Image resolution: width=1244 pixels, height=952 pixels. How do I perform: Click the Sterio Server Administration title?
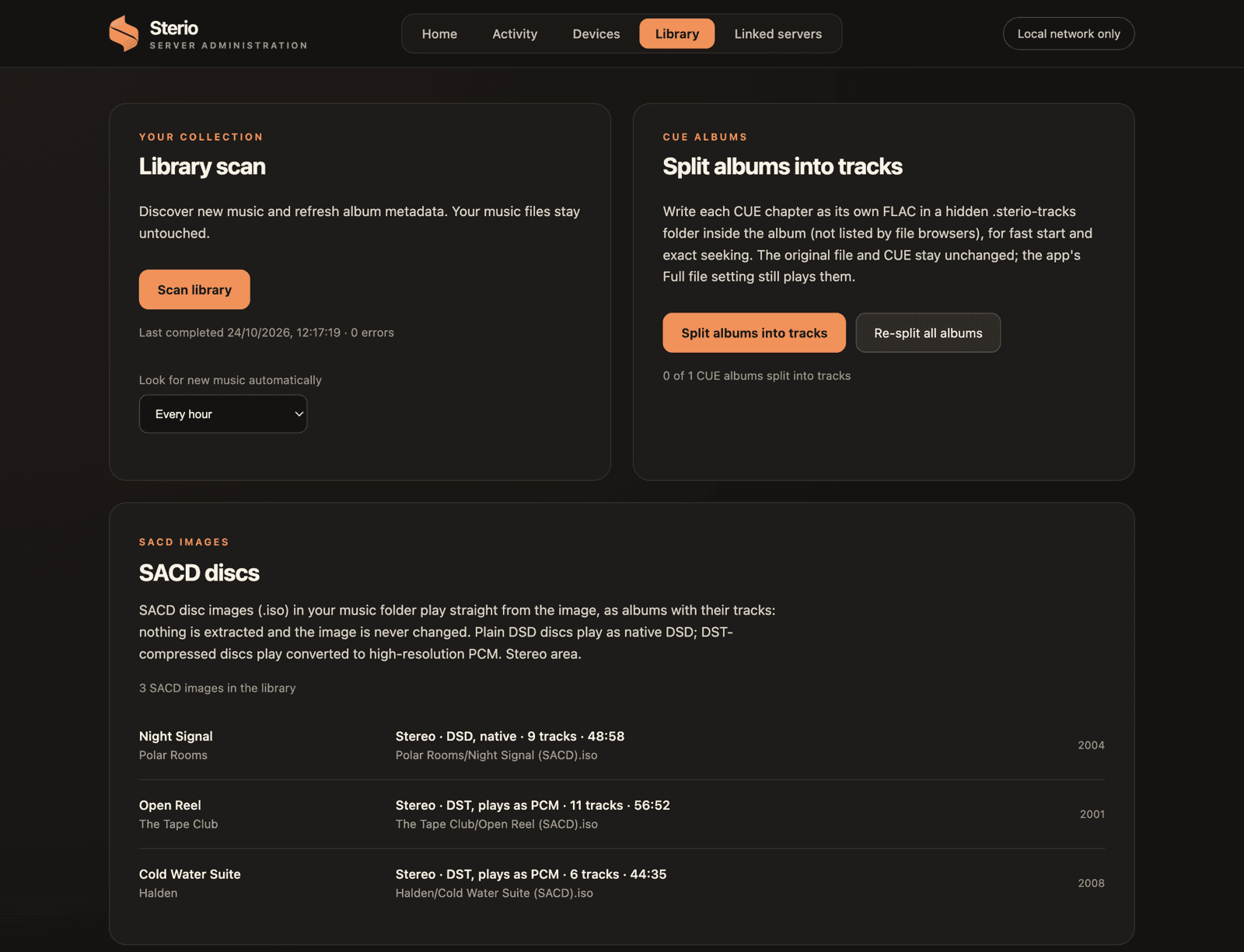click(x=228, y=34)
